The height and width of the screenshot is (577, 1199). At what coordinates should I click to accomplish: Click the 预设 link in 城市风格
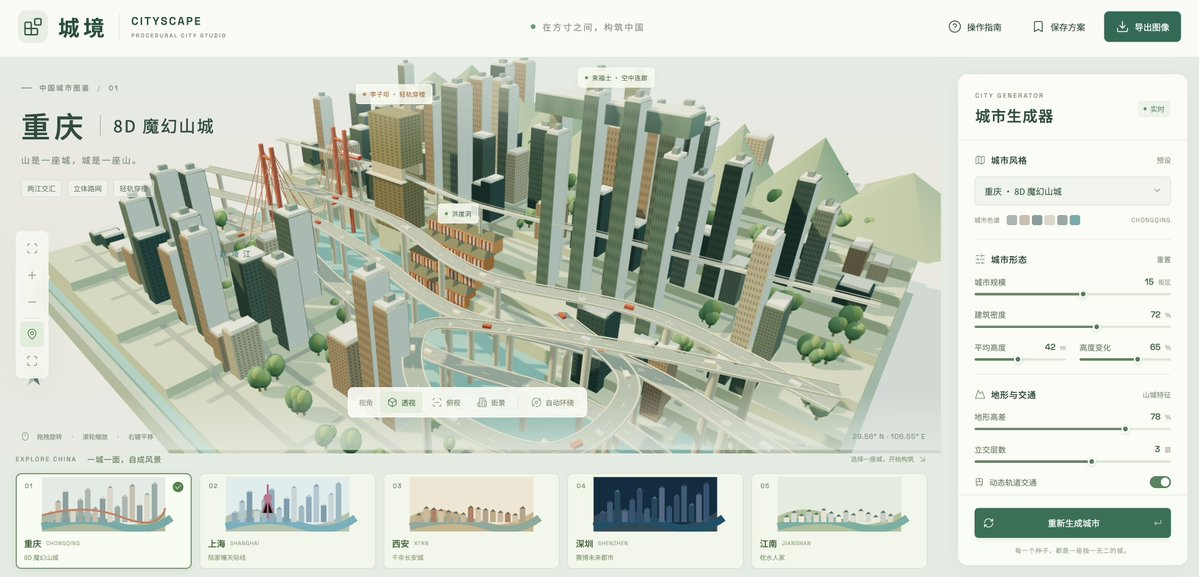coord(1163,160)
